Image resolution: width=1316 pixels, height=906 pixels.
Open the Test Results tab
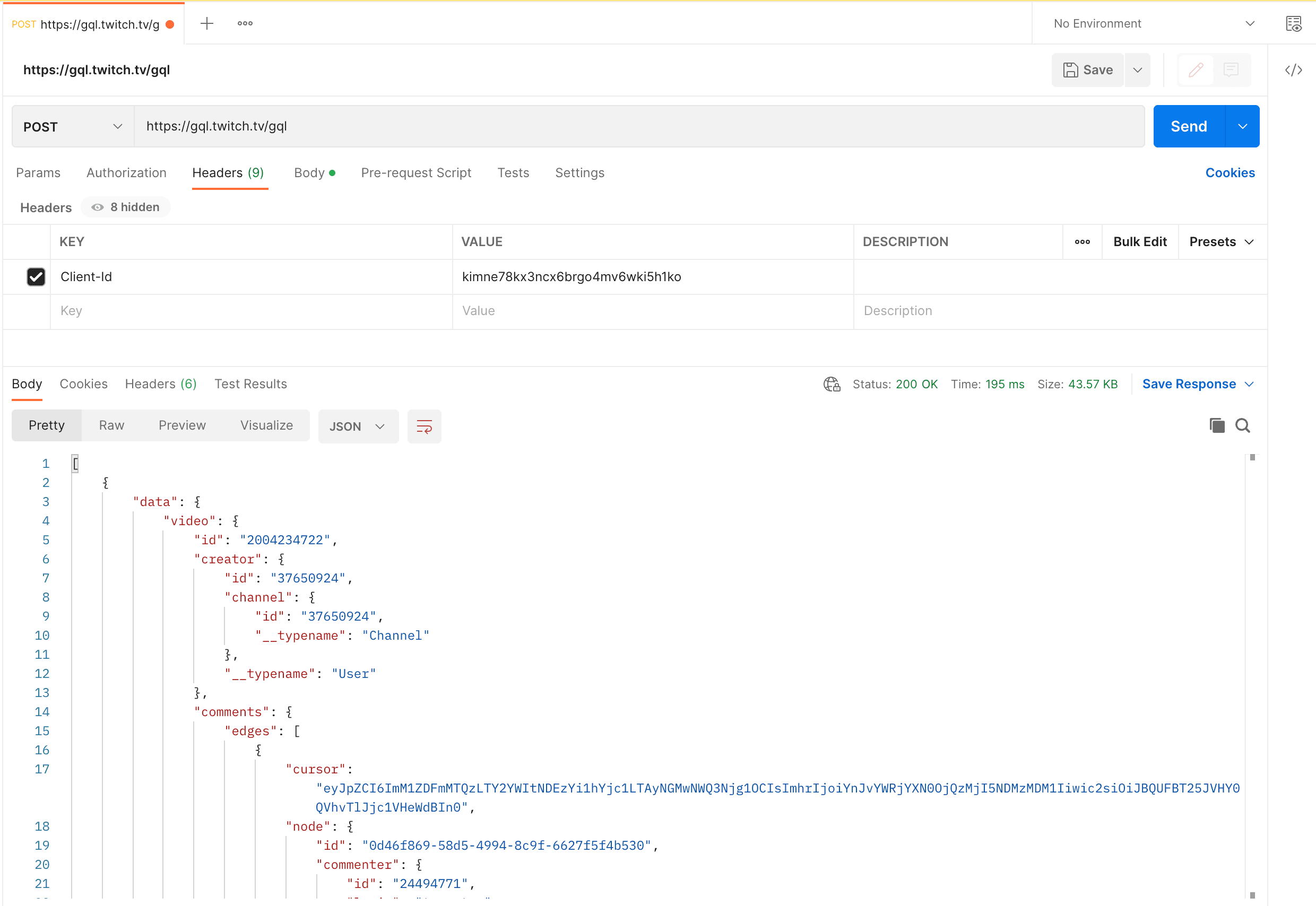click(250, 384)
